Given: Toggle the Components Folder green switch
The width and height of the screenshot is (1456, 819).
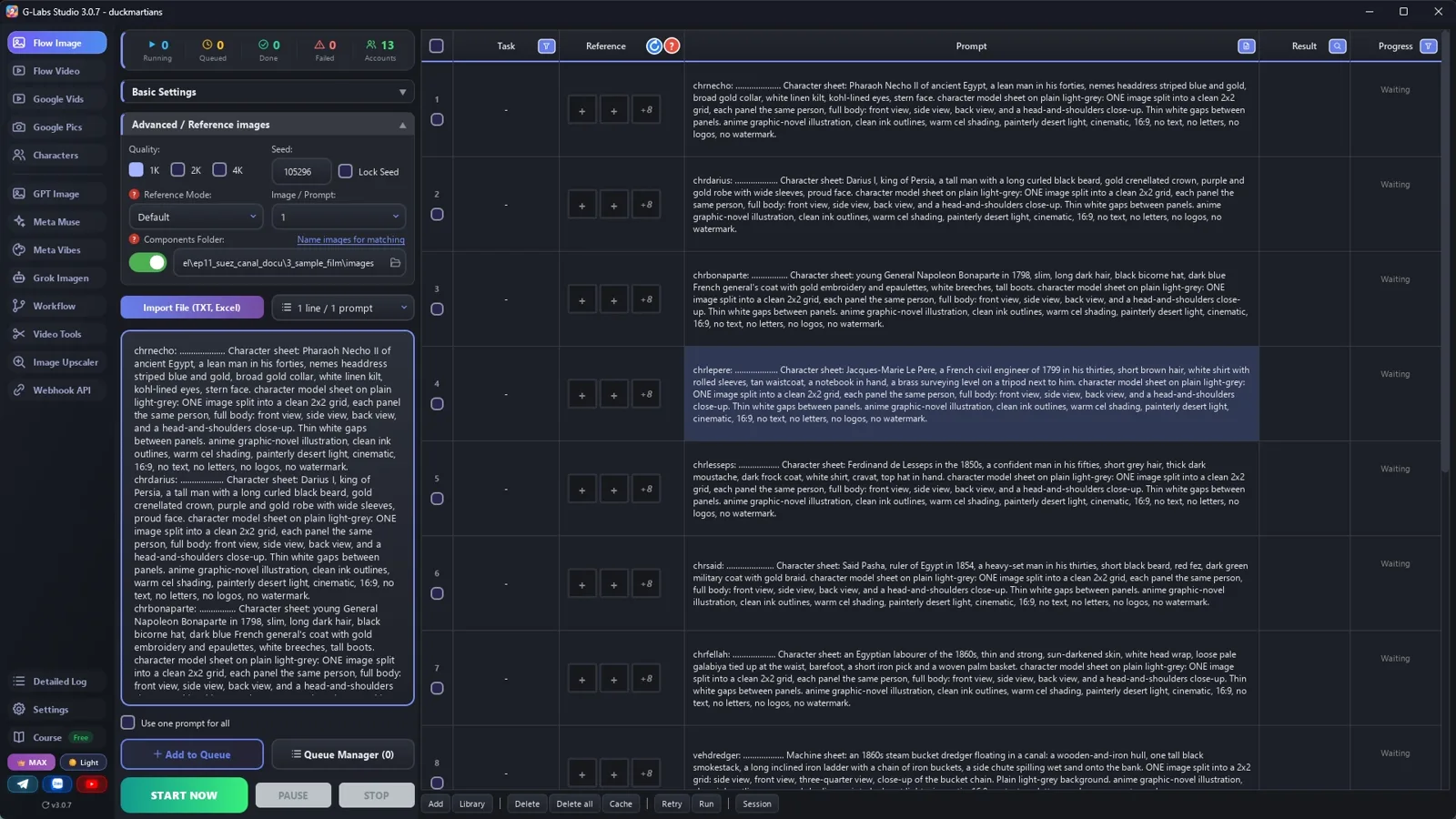Looking at the screenshot, I should pyautogui.click(x=148, y=263).
